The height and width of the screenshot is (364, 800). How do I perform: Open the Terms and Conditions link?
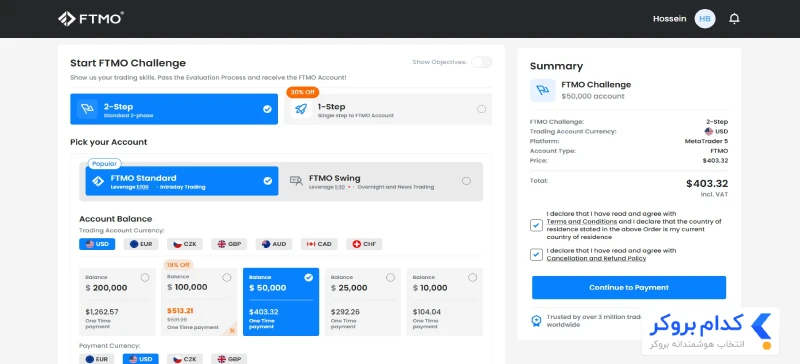point(582,222)
